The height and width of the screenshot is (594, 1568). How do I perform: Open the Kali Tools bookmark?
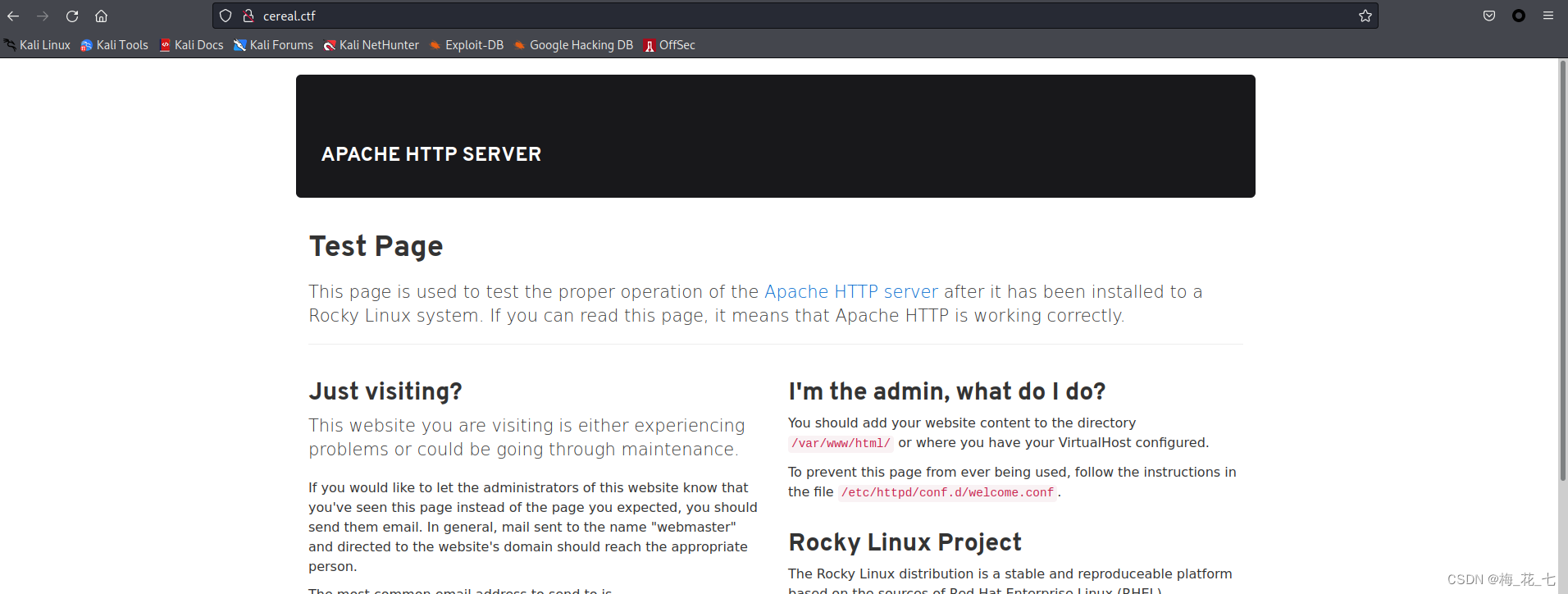tap(114, 45)
